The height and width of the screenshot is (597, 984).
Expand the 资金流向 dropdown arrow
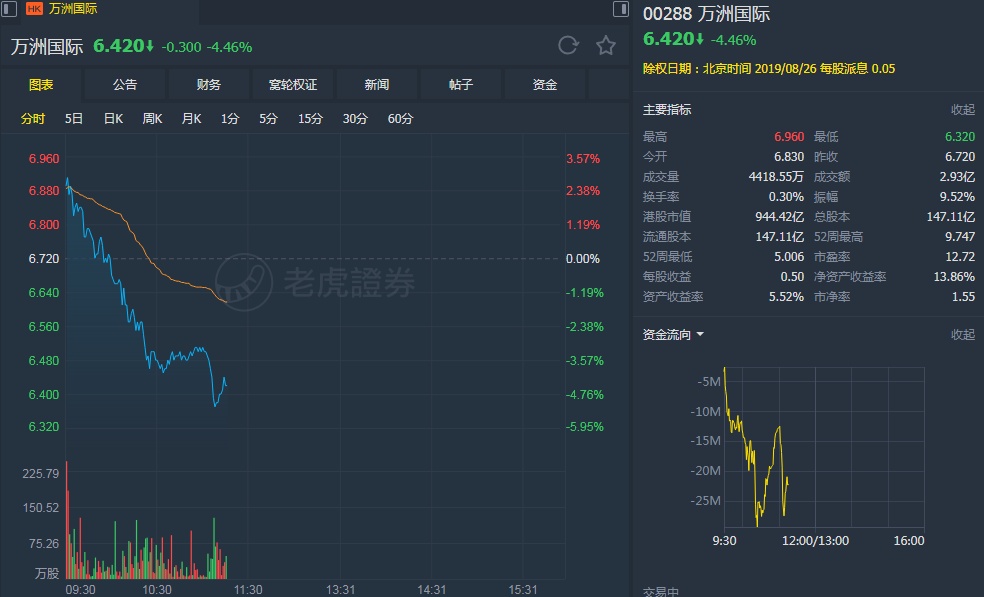pos(700,335)
